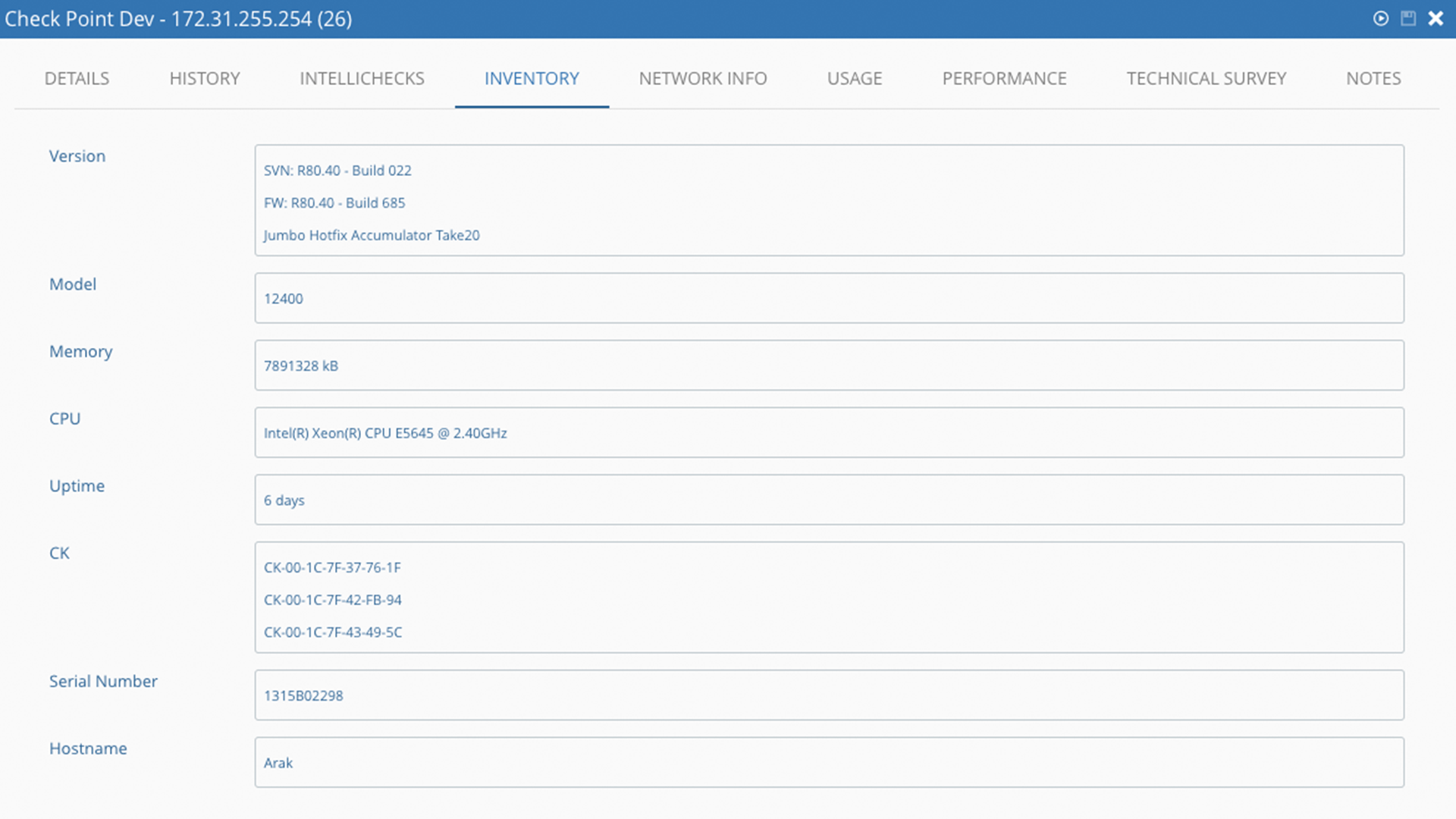Click the Model field showing 12400

pyautogui.click(x=829, y=298)
